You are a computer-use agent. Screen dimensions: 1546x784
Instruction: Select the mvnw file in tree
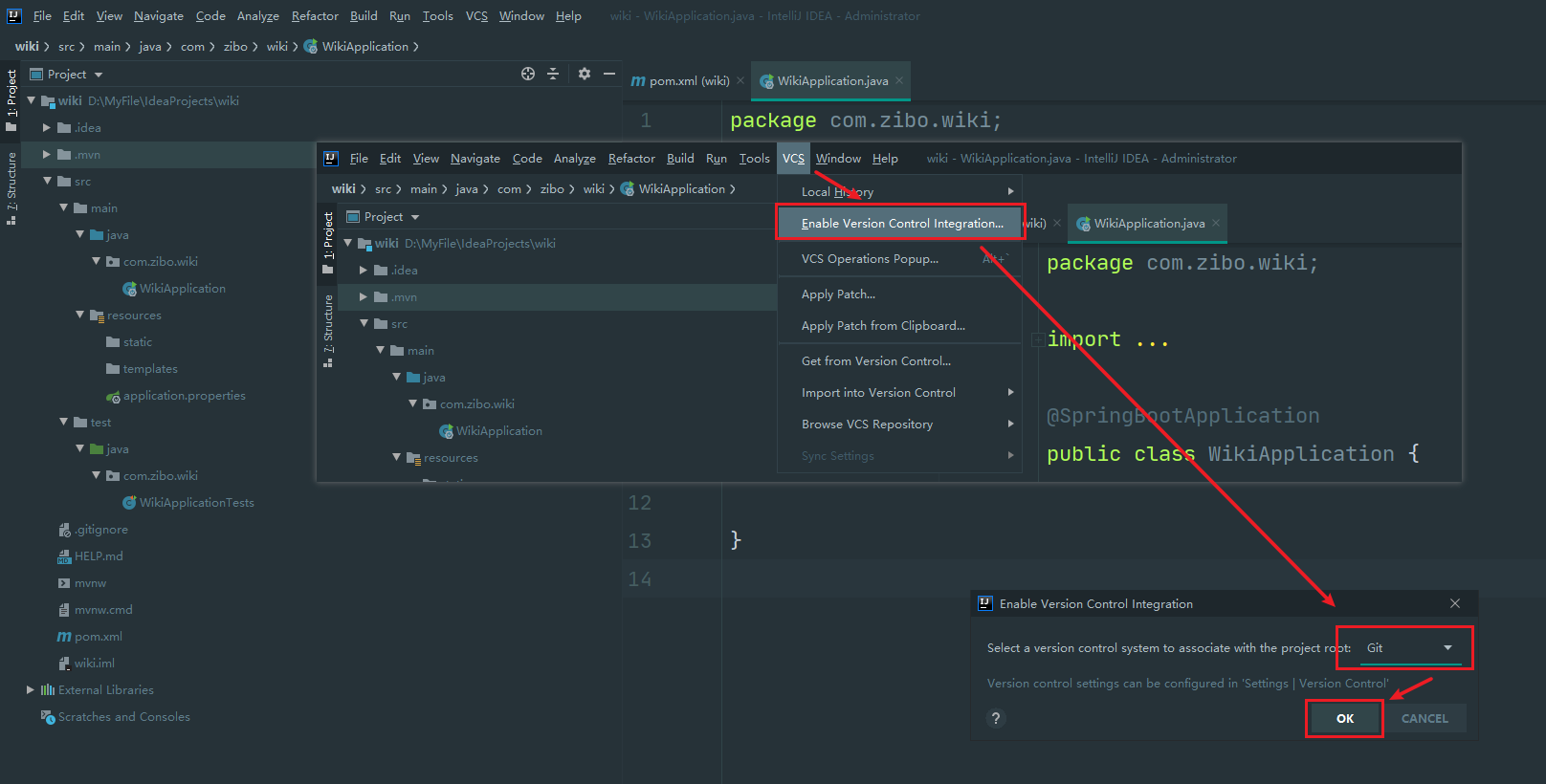82,582
